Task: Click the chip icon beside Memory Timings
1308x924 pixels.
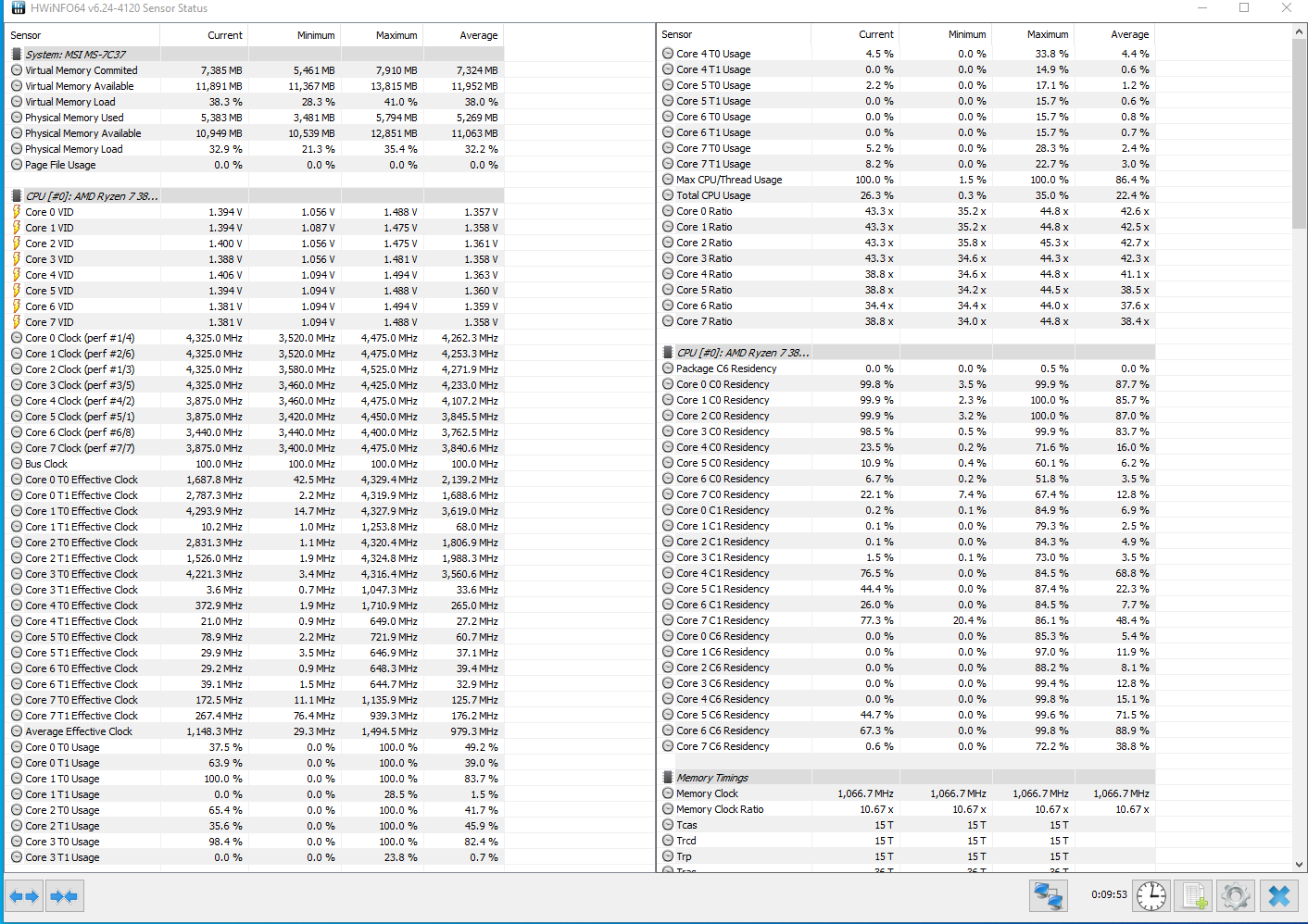Action: (x=668, y=778)
